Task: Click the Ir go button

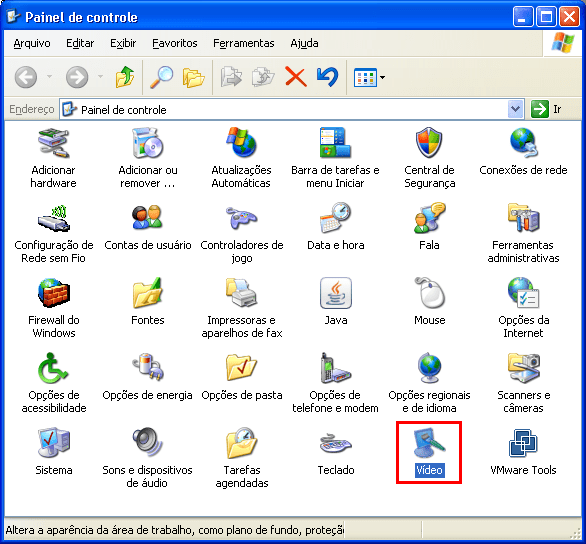Action: click(x=546, y=109)
